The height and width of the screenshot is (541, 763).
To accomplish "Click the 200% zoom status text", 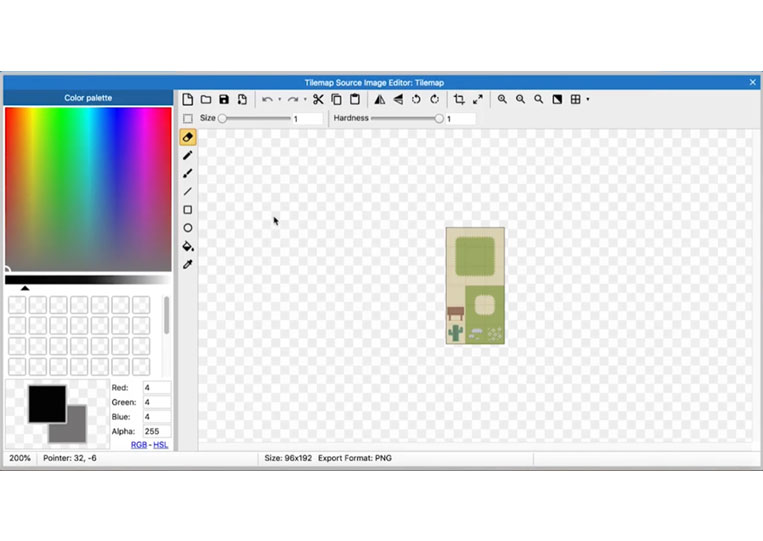I will click(20, 458).
